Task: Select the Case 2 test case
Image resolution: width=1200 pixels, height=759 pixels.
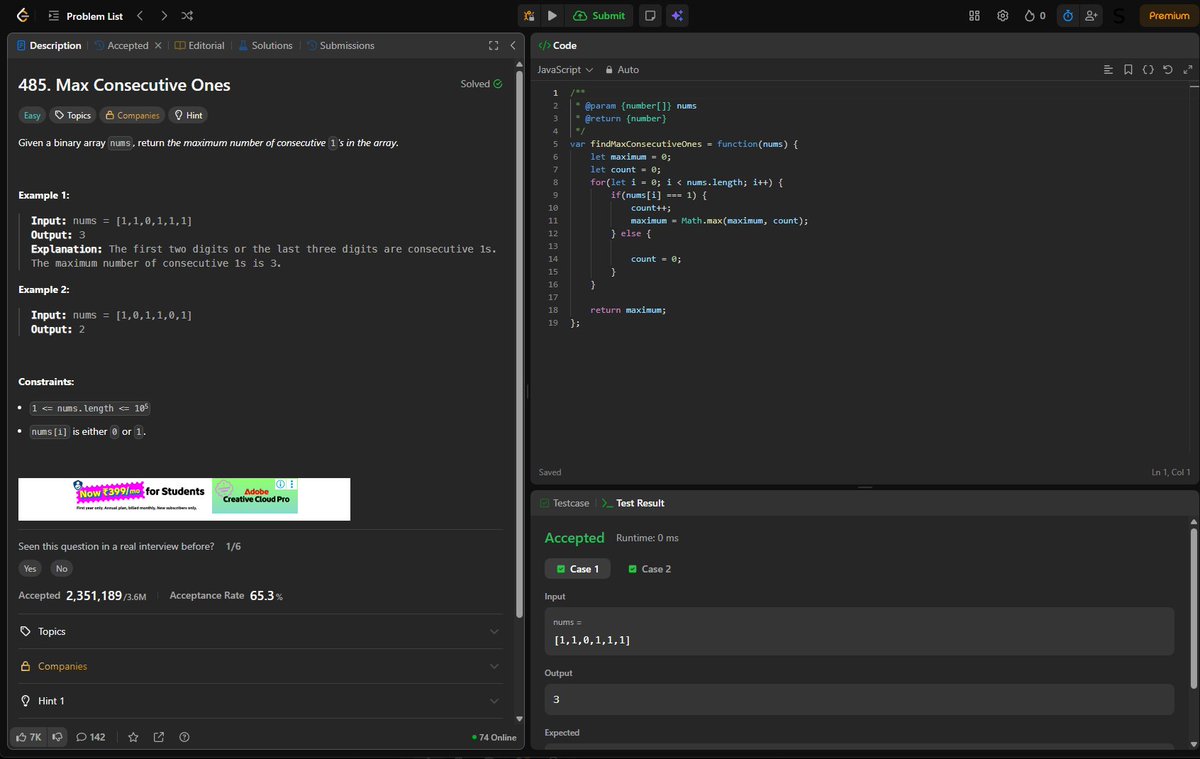Action: 649,569
